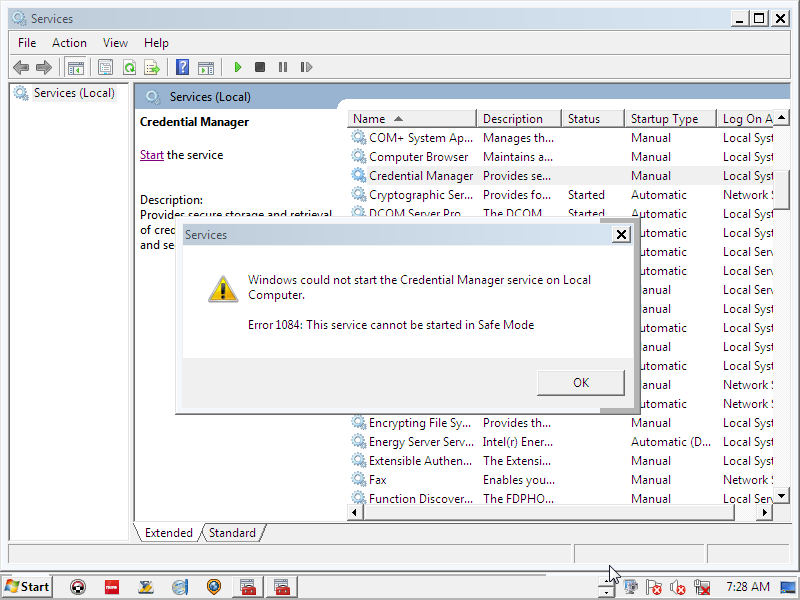Click the vertical scrollbar thumb
Viewport: 800px width, 600px height.
click(x=782, y=189)
